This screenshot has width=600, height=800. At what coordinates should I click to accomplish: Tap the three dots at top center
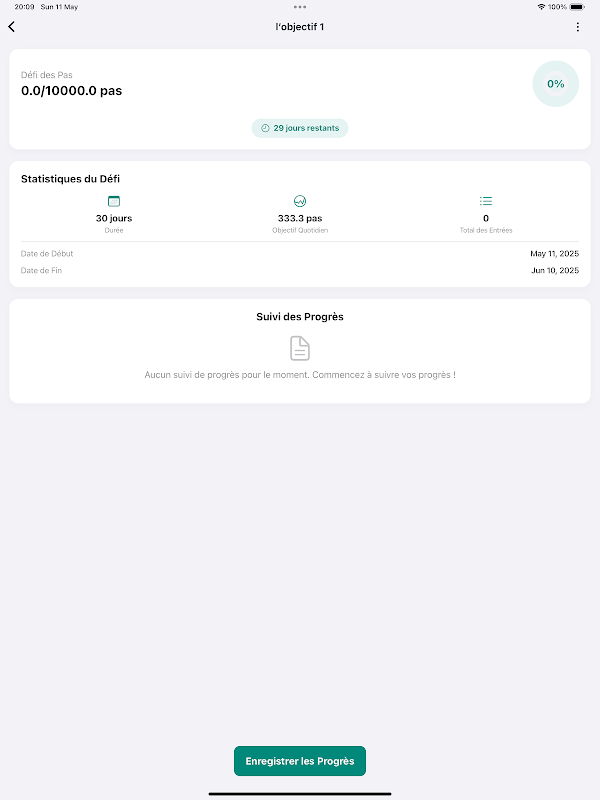(300, 6)
